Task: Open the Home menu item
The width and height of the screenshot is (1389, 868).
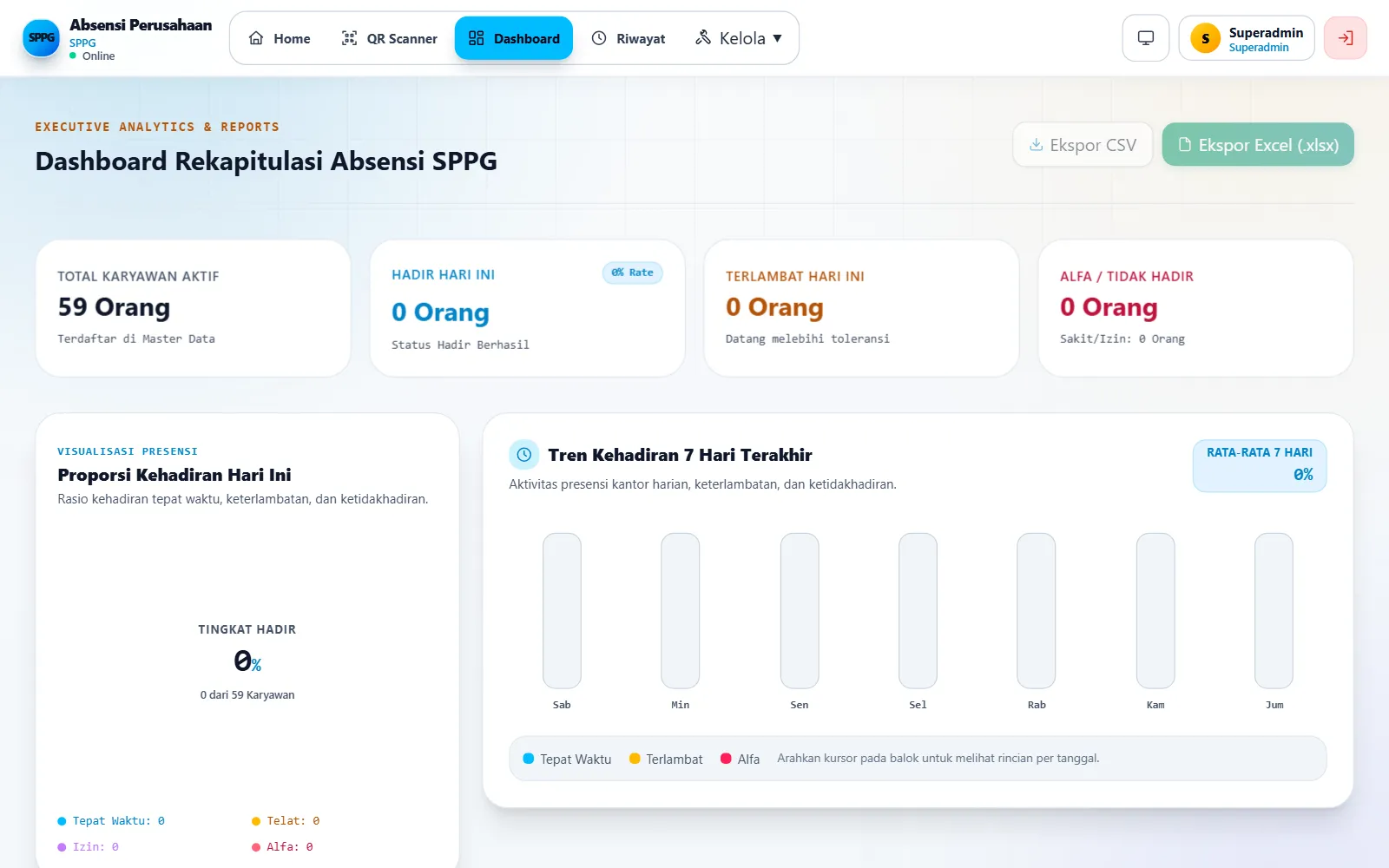Action: point(280,38)
